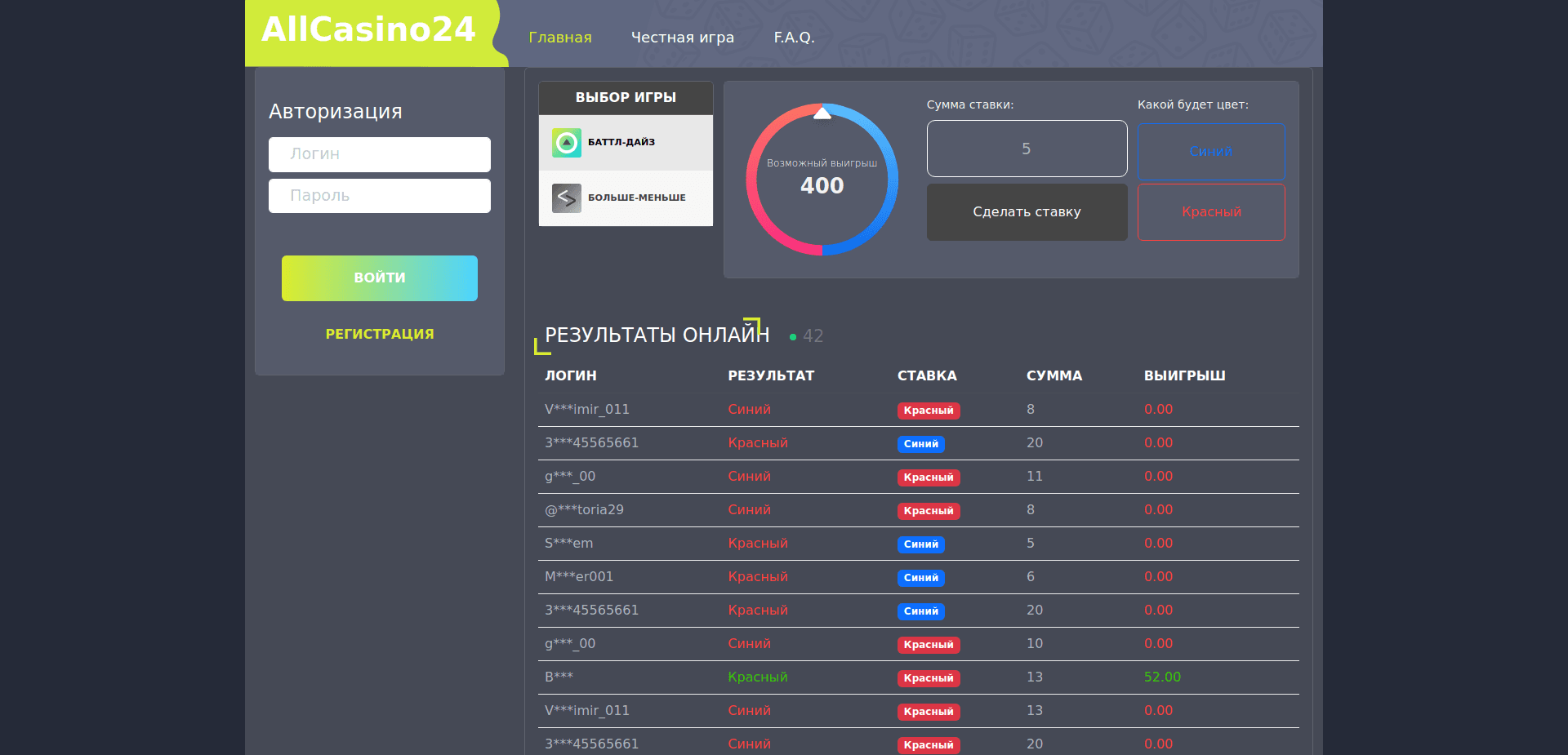Click the green arrow icon next to БАТТЛ-ДАЙЗ
The height and width of the screenshot is (755, 1568).
(565, 141)
